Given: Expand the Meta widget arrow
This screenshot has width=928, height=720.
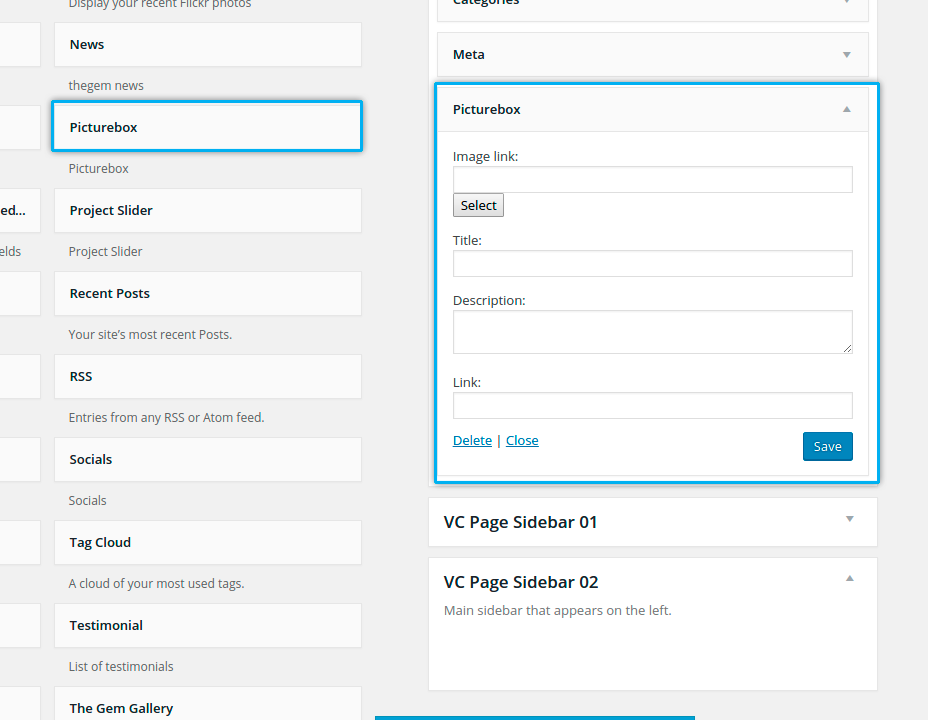Looking at the screenshot, I should click(846, 55).
